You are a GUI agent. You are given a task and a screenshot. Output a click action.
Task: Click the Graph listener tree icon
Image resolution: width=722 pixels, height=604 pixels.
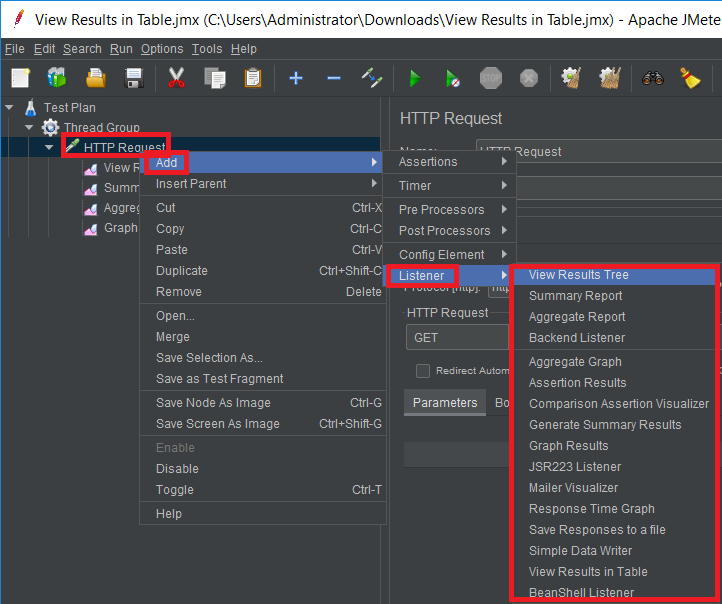pyautogui.click(x=91, y=228)
